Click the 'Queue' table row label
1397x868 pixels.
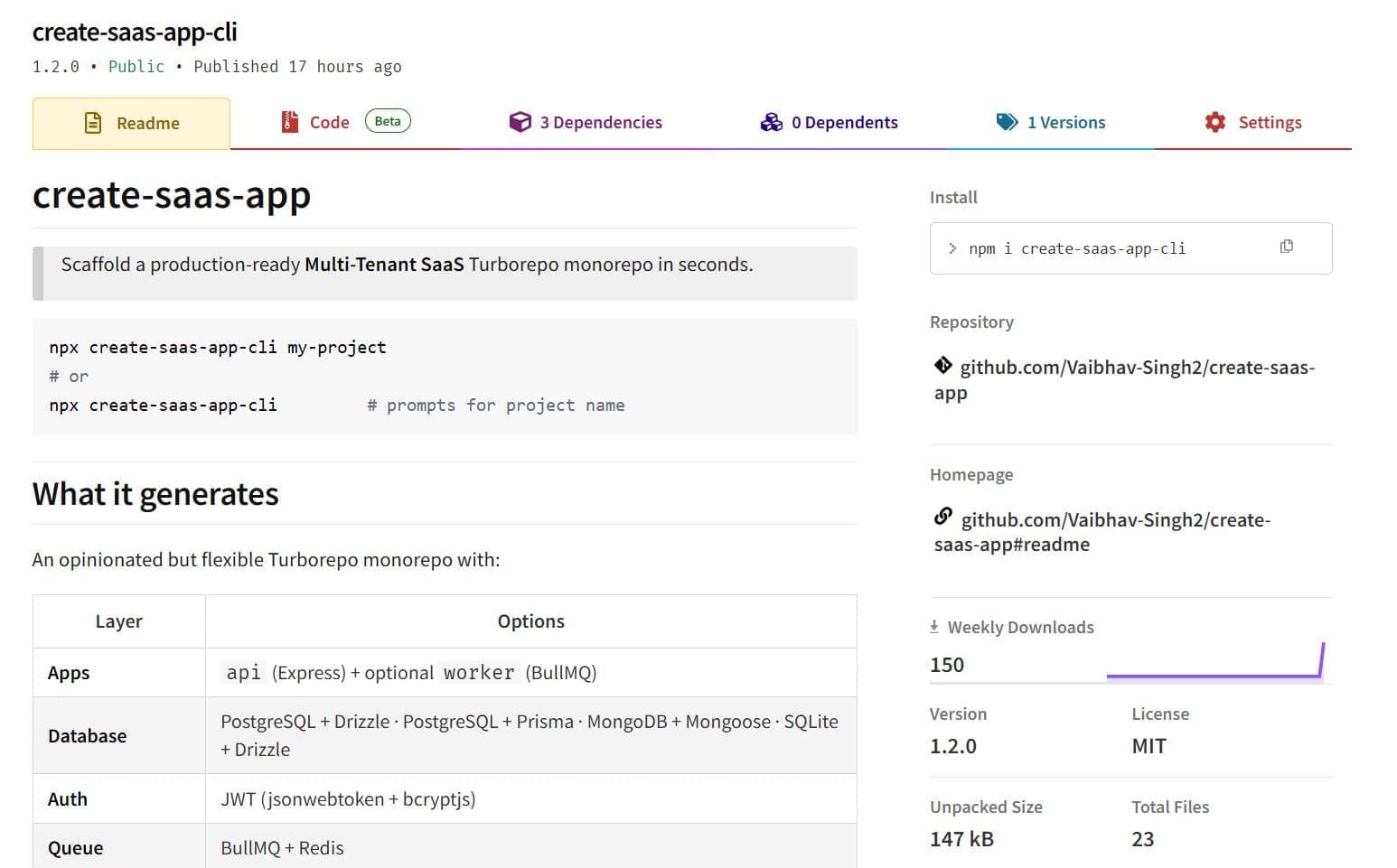75,848
